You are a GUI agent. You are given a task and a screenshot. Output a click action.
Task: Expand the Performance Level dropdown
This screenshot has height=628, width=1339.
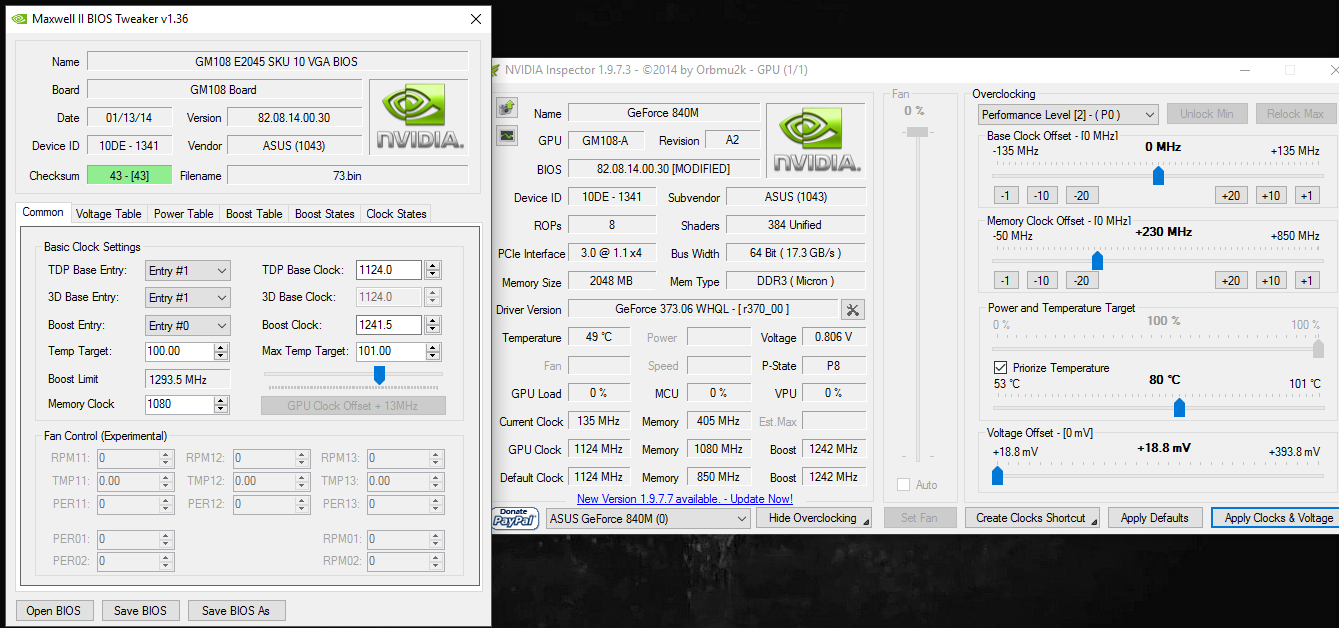1068,115
